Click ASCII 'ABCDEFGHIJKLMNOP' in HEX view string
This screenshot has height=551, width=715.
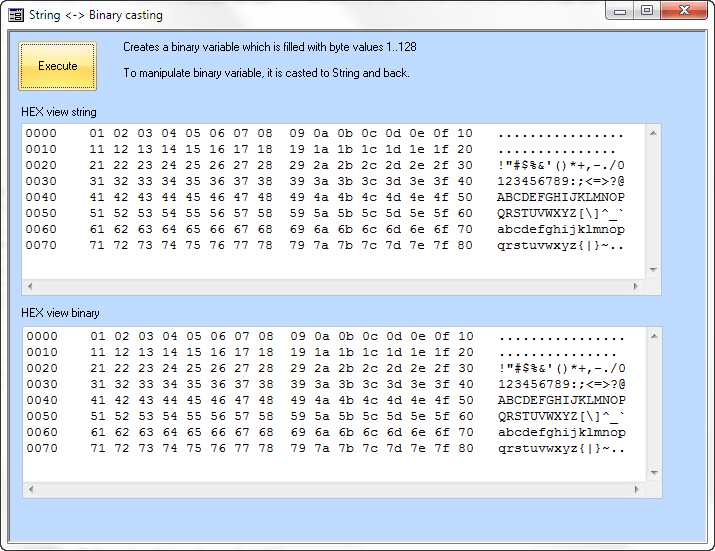[x=561, y=197]
